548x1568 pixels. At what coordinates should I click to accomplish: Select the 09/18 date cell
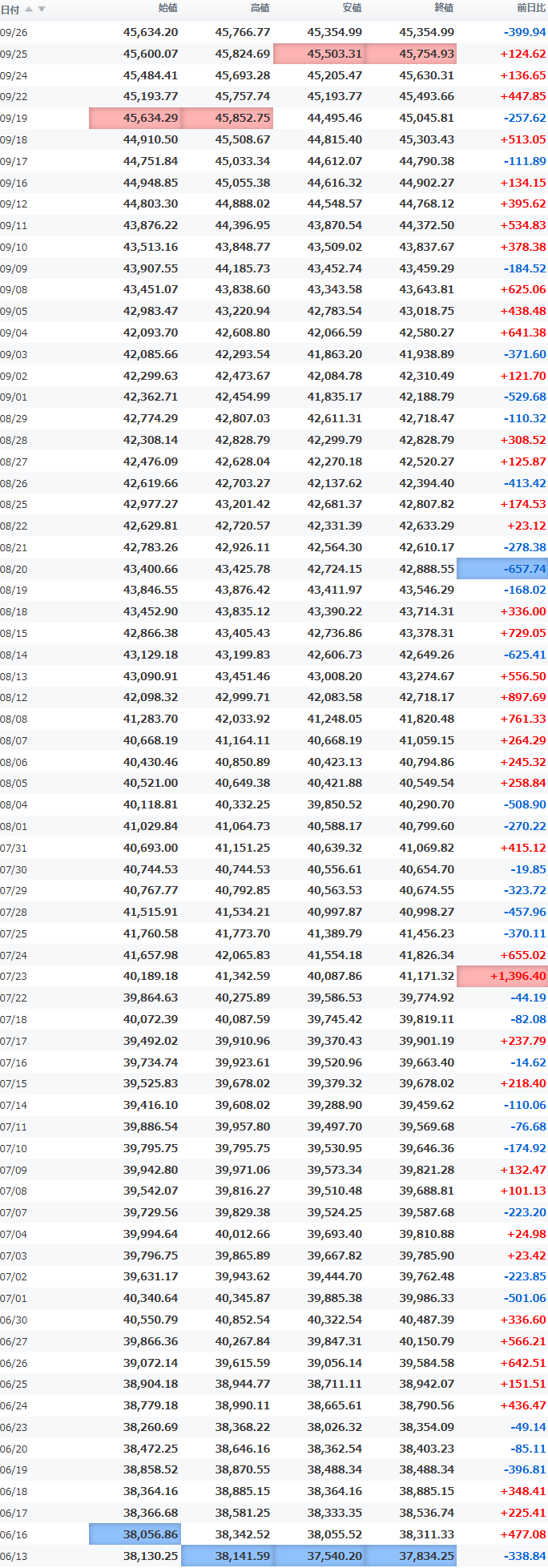pos(14,140)
